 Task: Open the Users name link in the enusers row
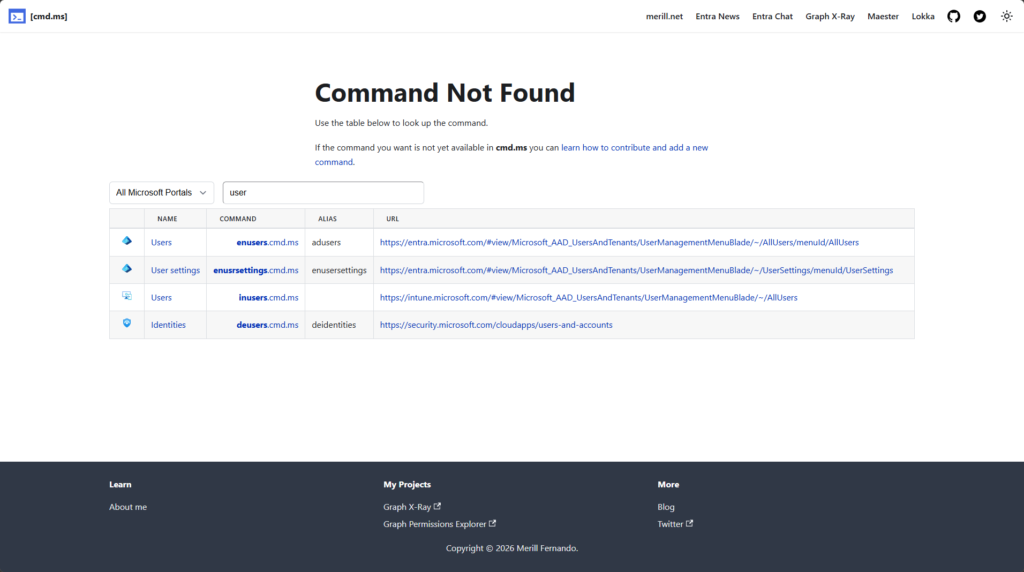click(x=161, y=242)
